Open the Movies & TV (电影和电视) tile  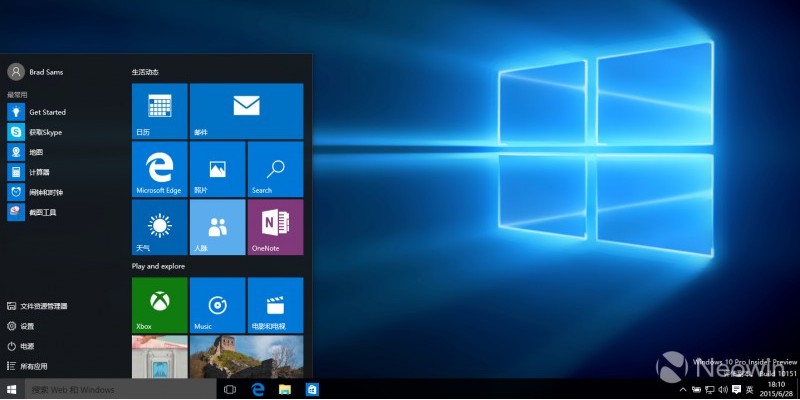[276, 305]
